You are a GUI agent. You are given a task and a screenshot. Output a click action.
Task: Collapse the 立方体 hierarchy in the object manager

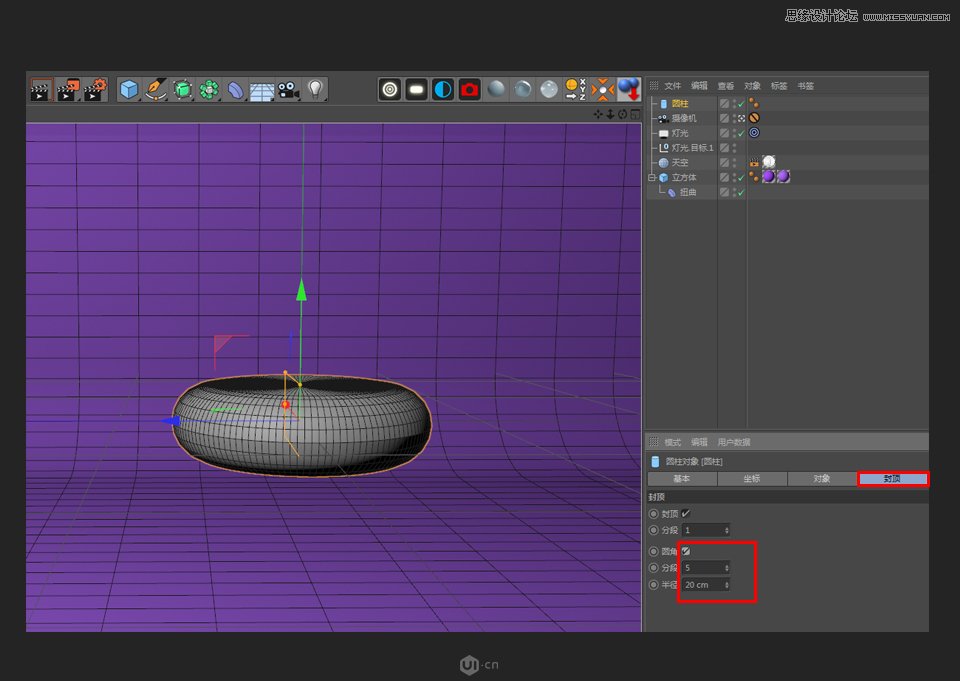(653, 176)
